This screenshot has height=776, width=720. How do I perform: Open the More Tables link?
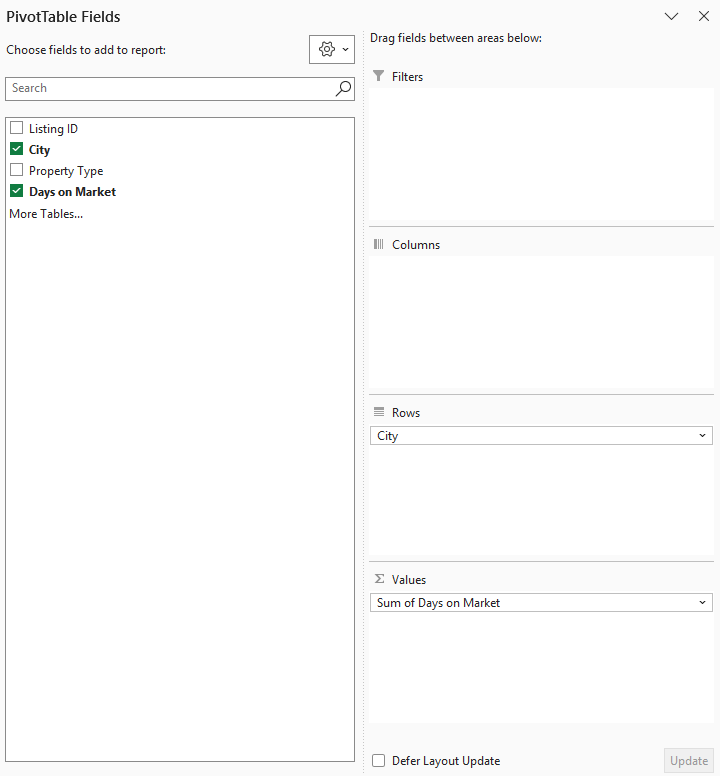46,214
